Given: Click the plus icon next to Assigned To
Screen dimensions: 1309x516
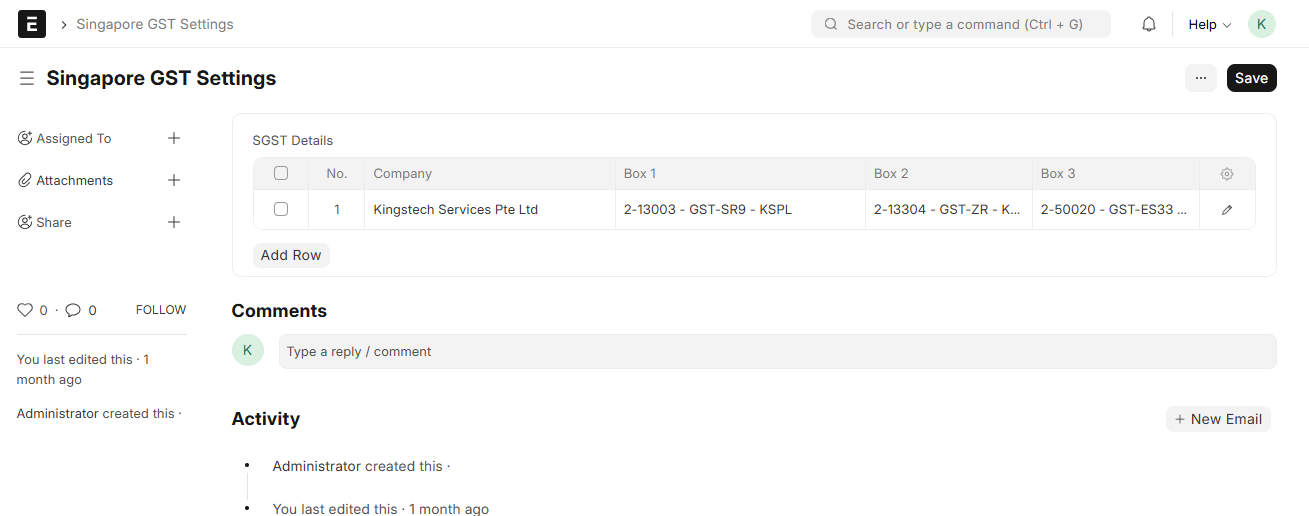Looking at the screenshot, I should [x=174, y=139].
